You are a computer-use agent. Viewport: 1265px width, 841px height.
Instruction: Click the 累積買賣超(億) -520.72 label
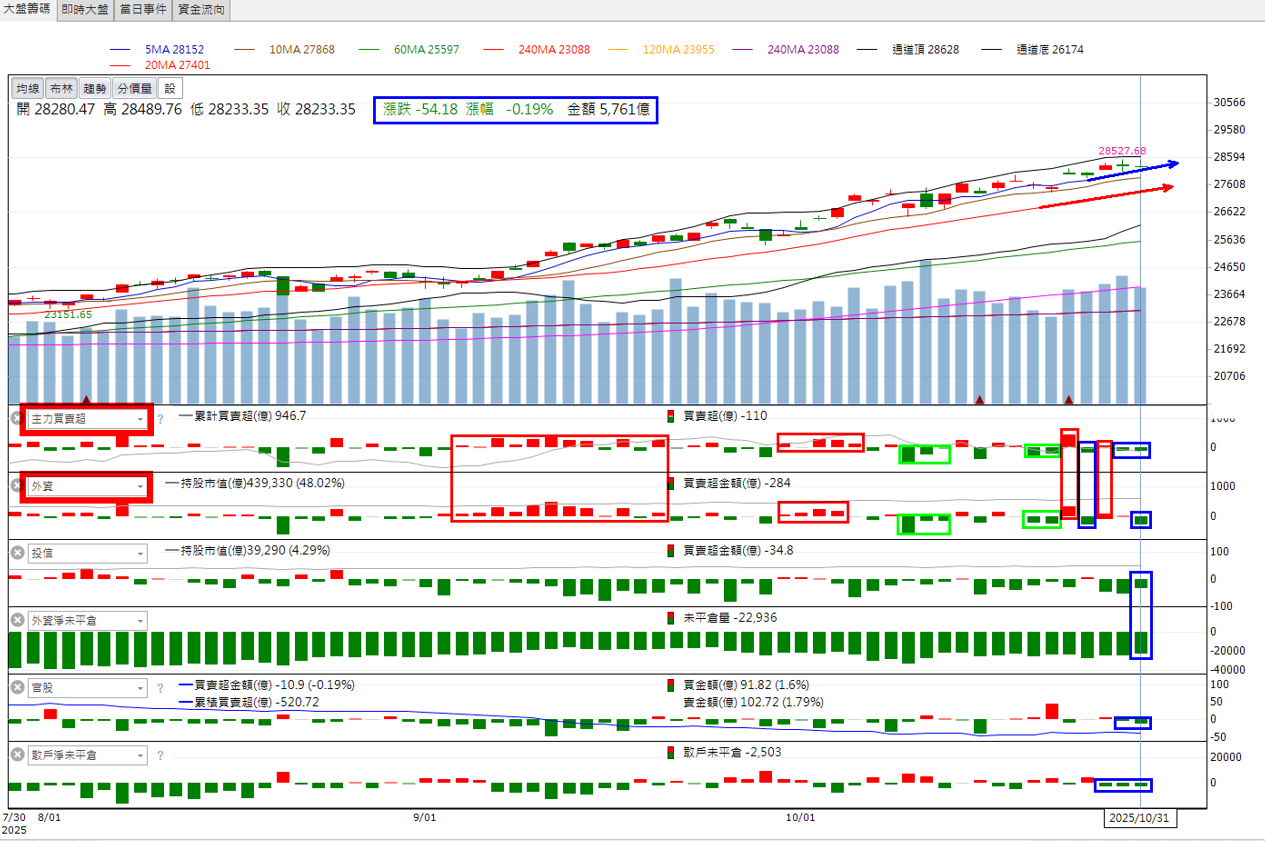click(x=256, y=702)
